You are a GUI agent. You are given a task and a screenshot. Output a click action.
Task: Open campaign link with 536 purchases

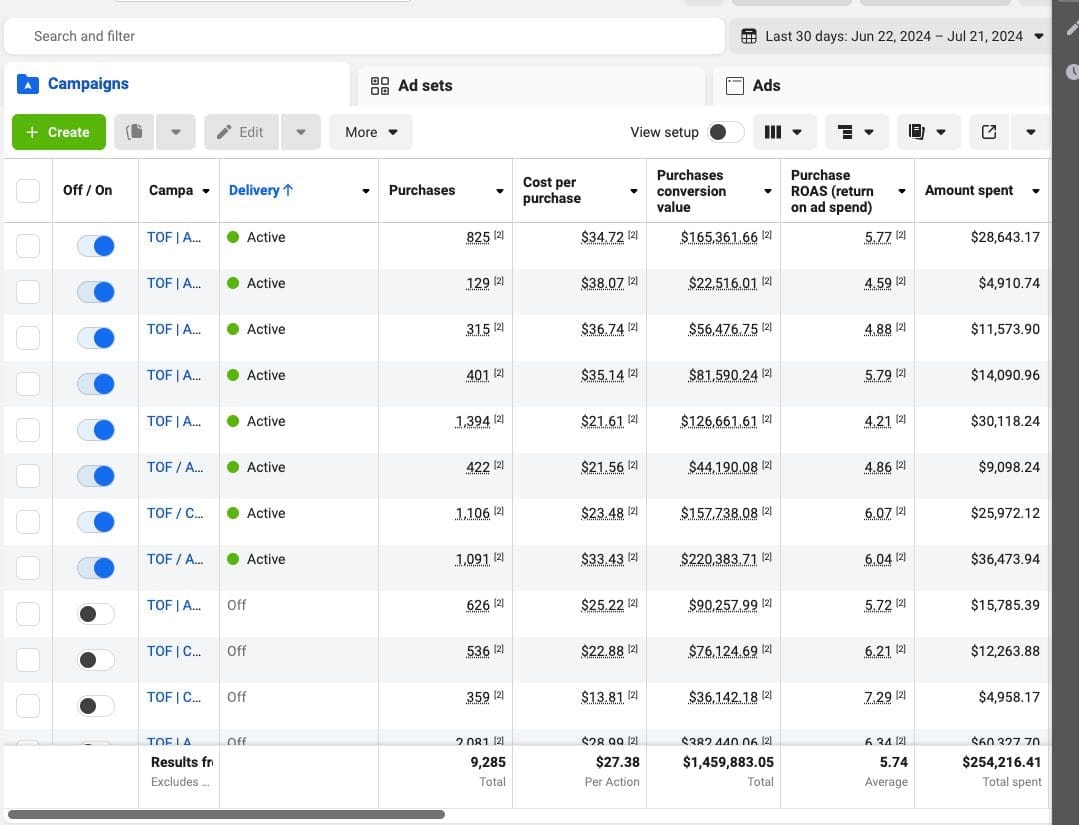click(174, 652)
